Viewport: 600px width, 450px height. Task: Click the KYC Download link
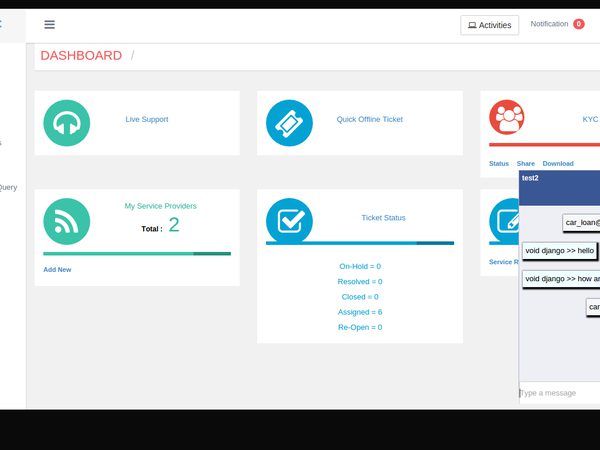(x=558, y=163)
